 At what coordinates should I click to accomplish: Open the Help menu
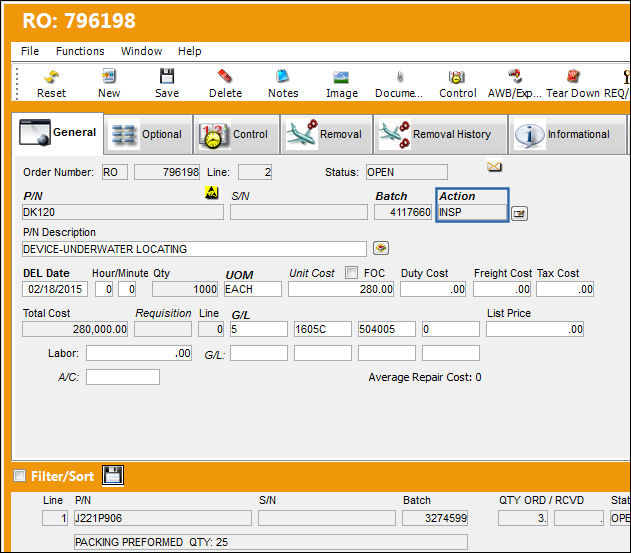click(190, 51)
